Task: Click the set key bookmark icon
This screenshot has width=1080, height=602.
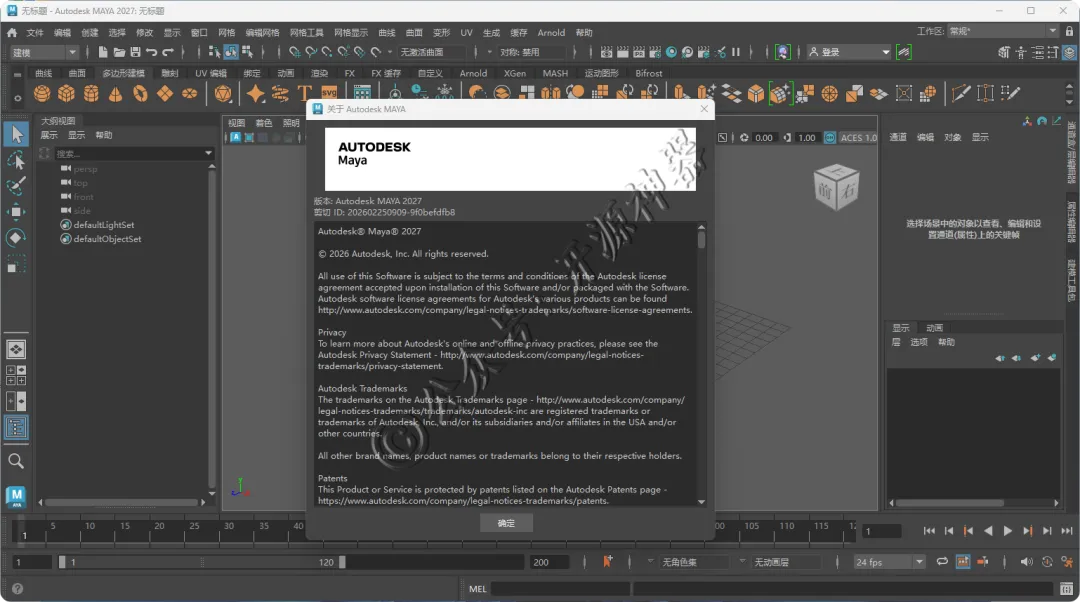Action: pyautogui.click(x=608, y=561)
